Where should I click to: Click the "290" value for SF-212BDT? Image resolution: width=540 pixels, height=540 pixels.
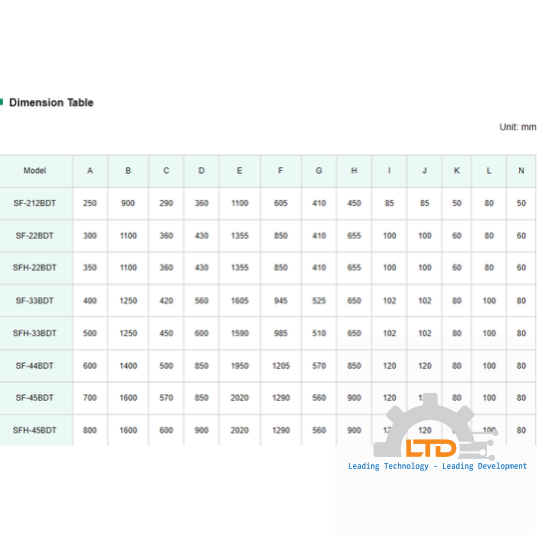pyautogui.click(x=166, y=203)
